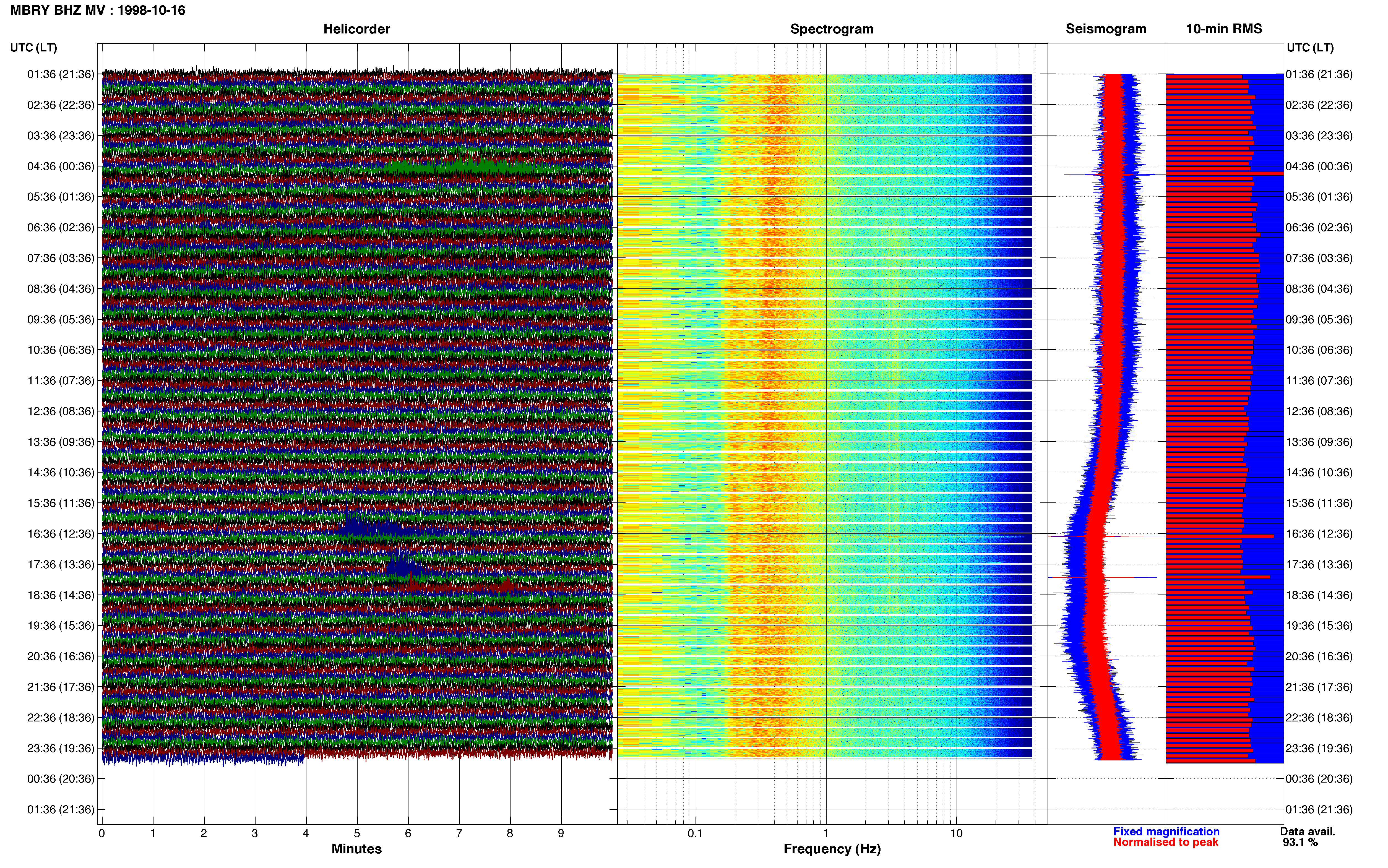Click tick label "9" on the Minutes axis
The image size is (1388, 868).
coord(561,833)
